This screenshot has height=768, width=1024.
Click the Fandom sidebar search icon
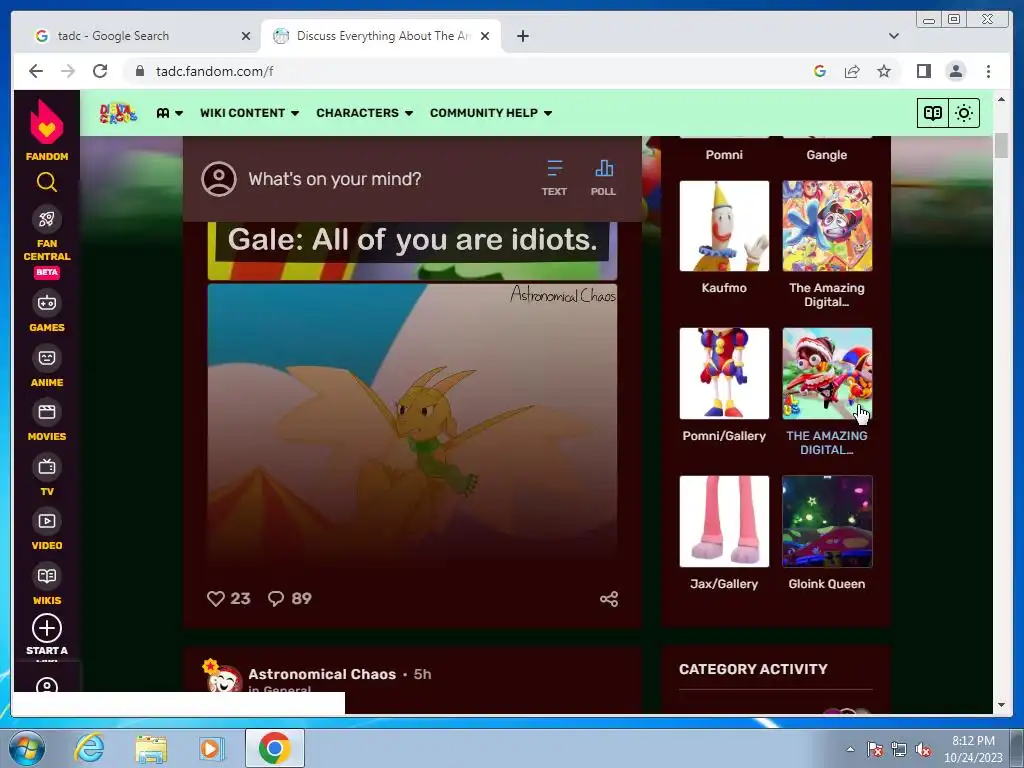point(46,182)
